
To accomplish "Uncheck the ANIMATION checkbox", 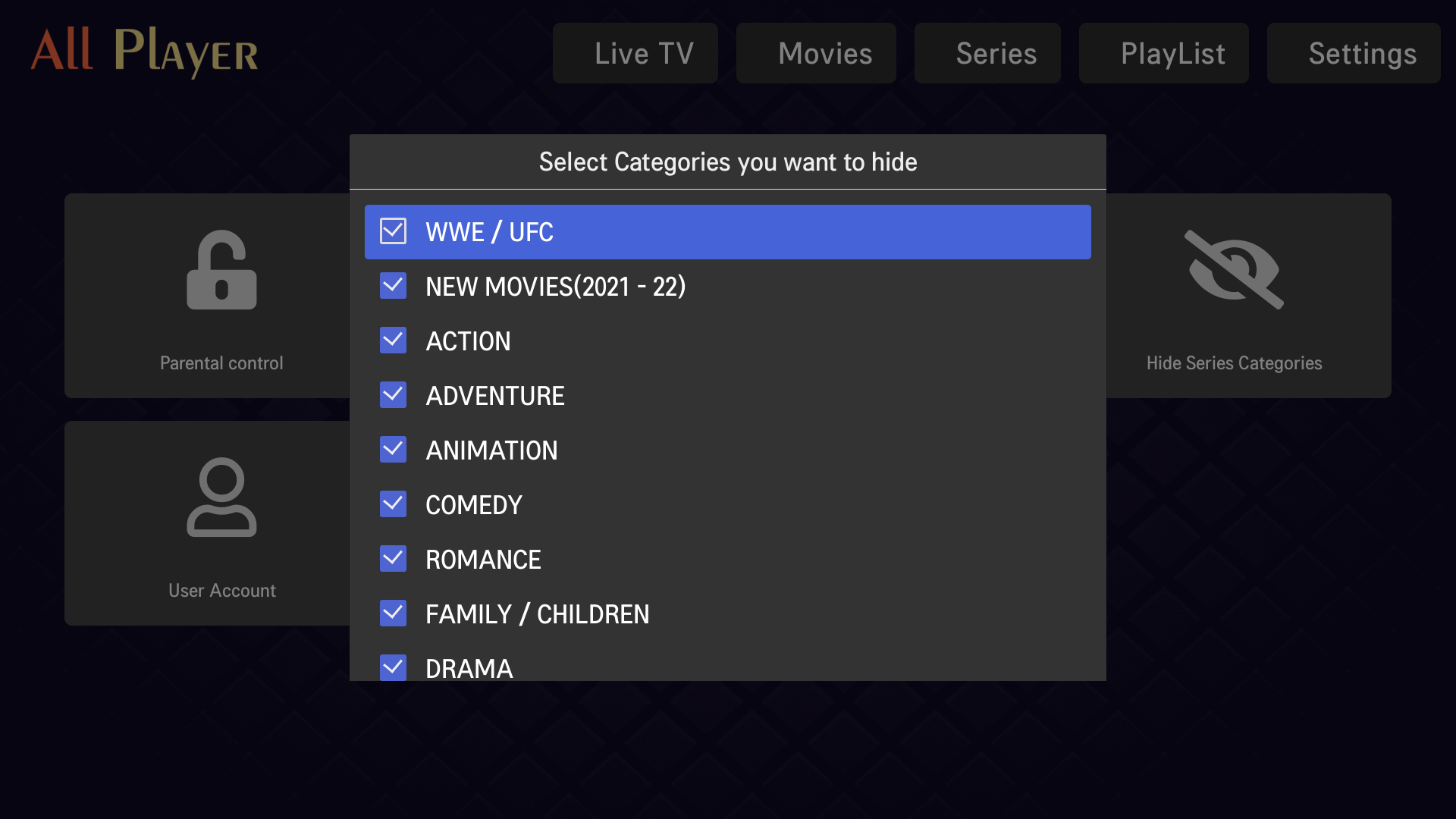I will coord(393,450).
